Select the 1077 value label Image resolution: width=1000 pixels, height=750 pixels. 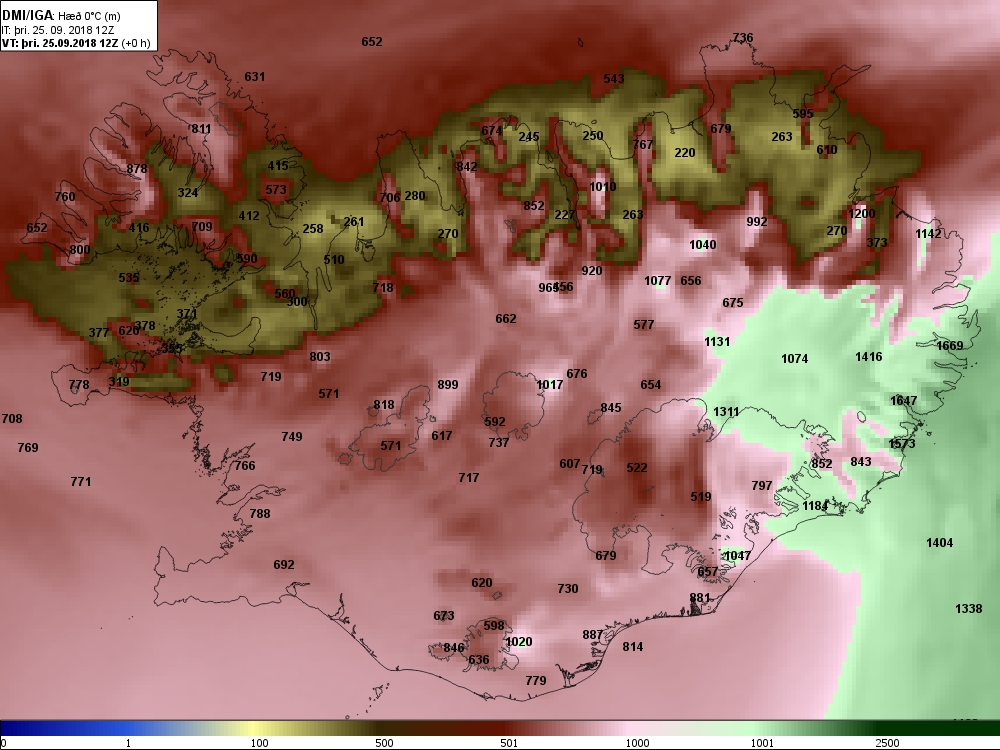[658, 281]
